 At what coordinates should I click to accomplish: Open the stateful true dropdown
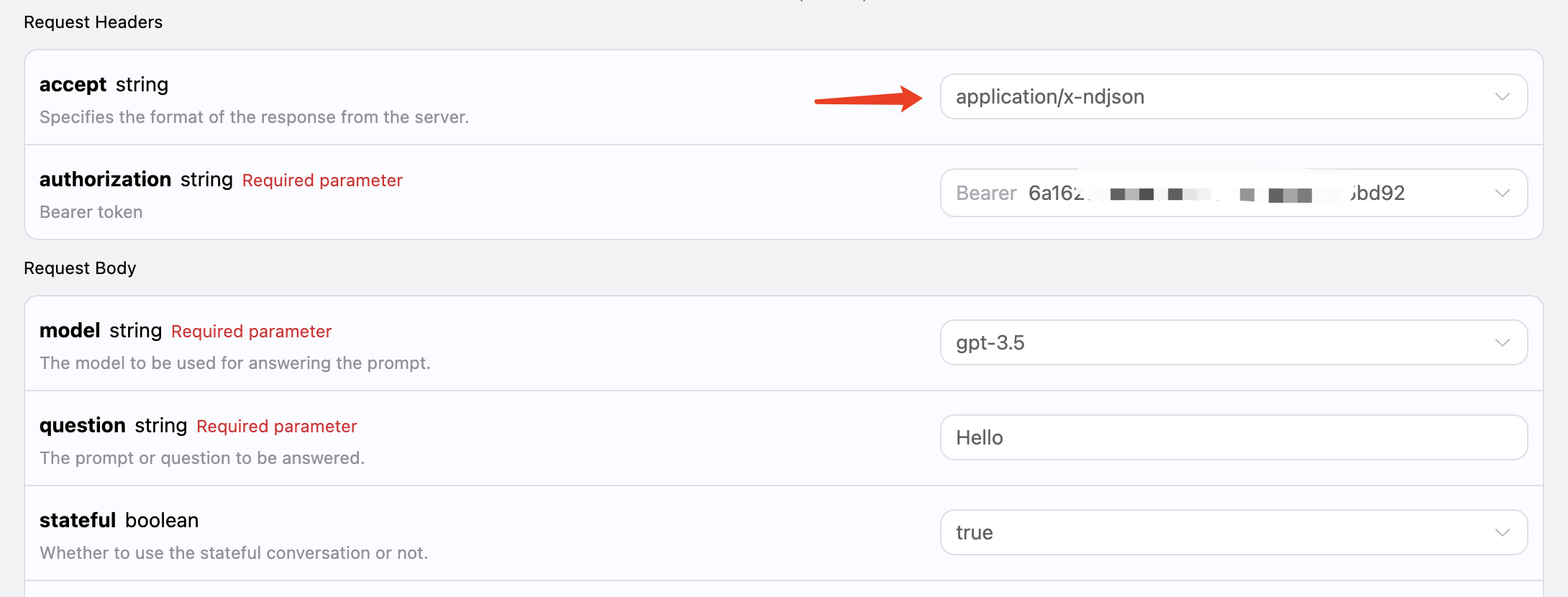1234,532
